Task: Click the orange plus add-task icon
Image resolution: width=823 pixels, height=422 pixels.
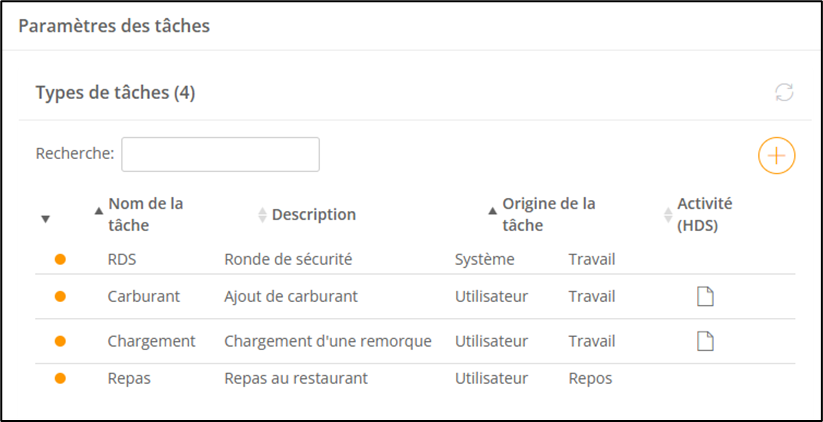Action: 776,156
